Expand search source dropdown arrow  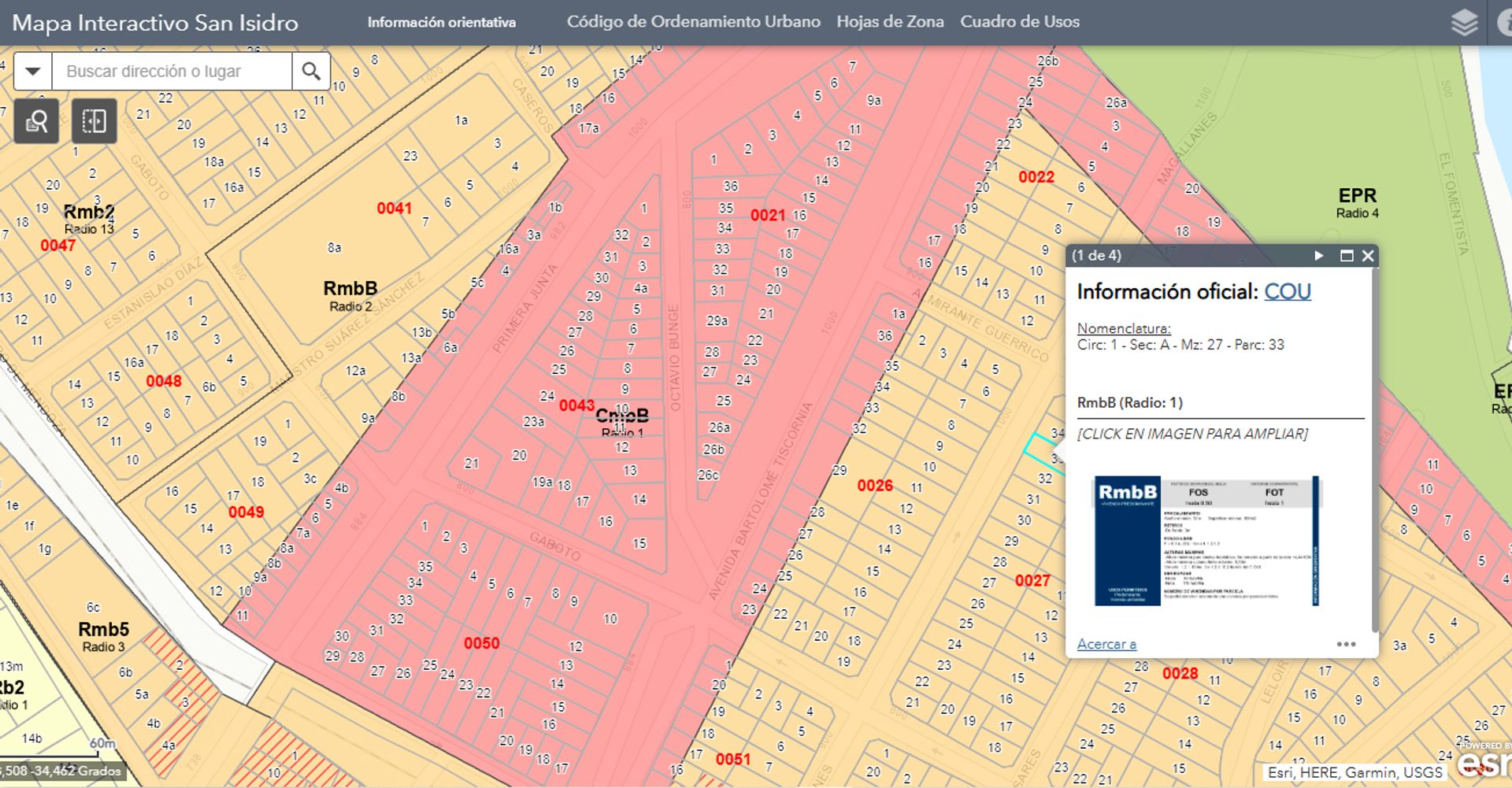pyautogui.click(x=32, y=72)
